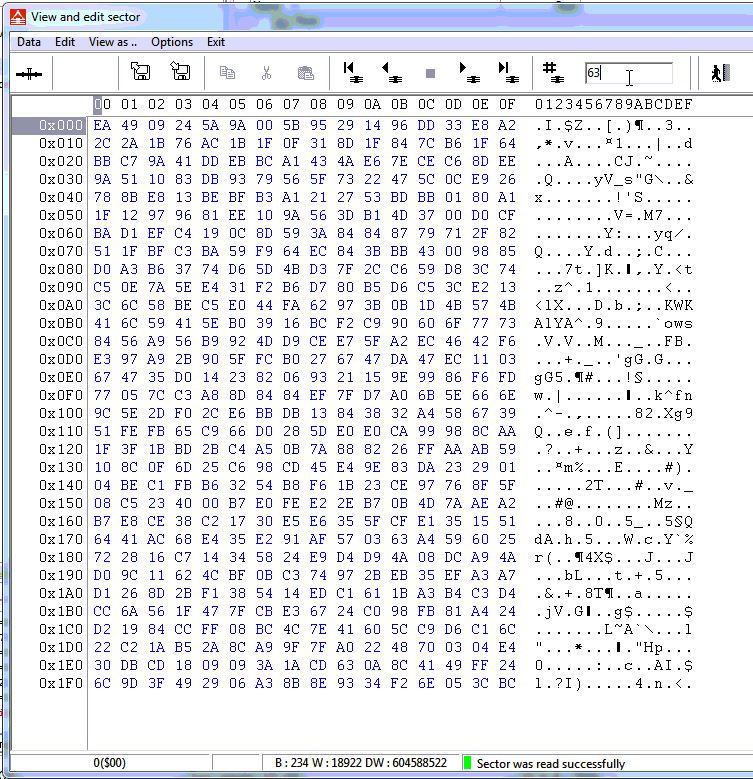Click hex byte EA in row 0x000

(x=102, y=125)
